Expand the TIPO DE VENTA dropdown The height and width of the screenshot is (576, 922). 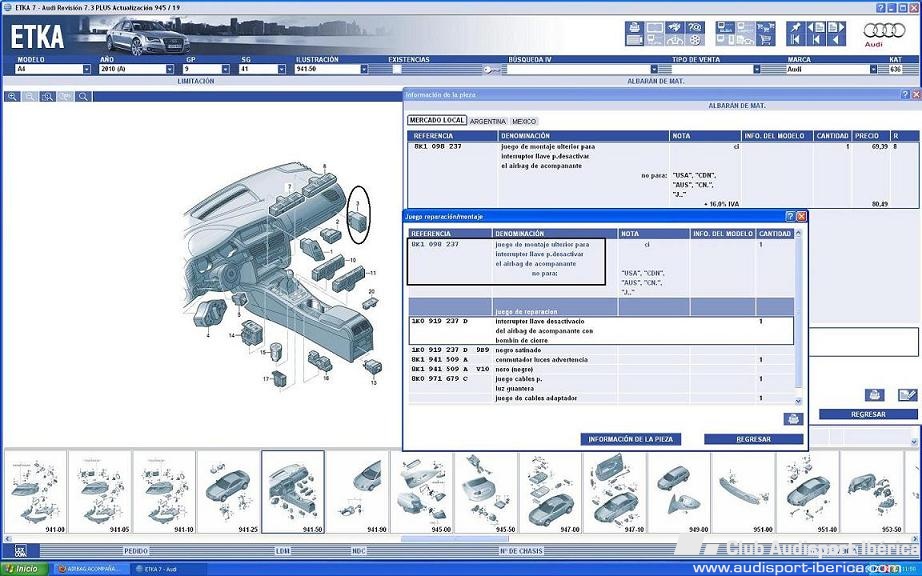tap(756, 69)
